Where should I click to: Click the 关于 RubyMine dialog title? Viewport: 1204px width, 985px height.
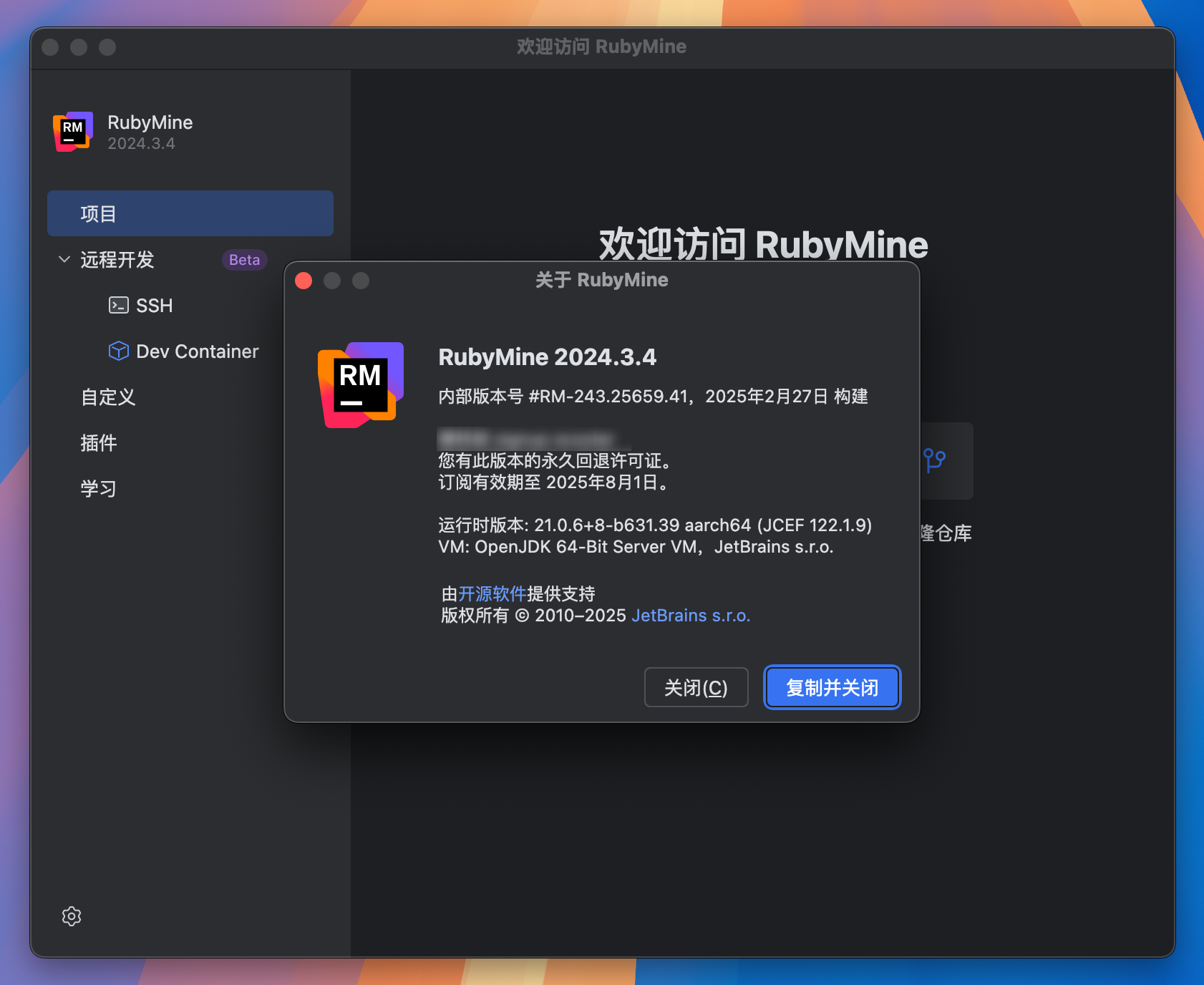[602, 280]
